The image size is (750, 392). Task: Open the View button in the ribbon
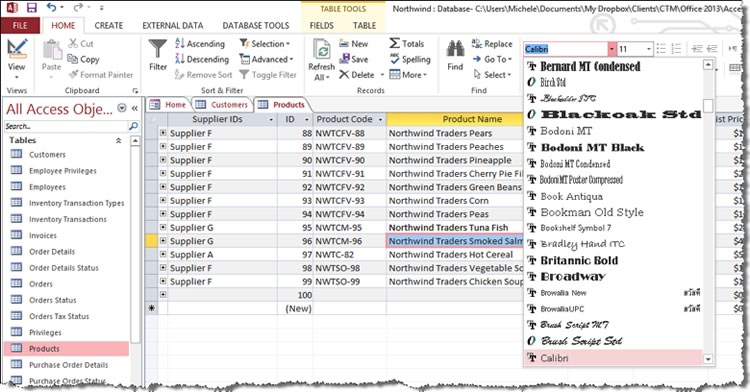(x=17, y=58)
